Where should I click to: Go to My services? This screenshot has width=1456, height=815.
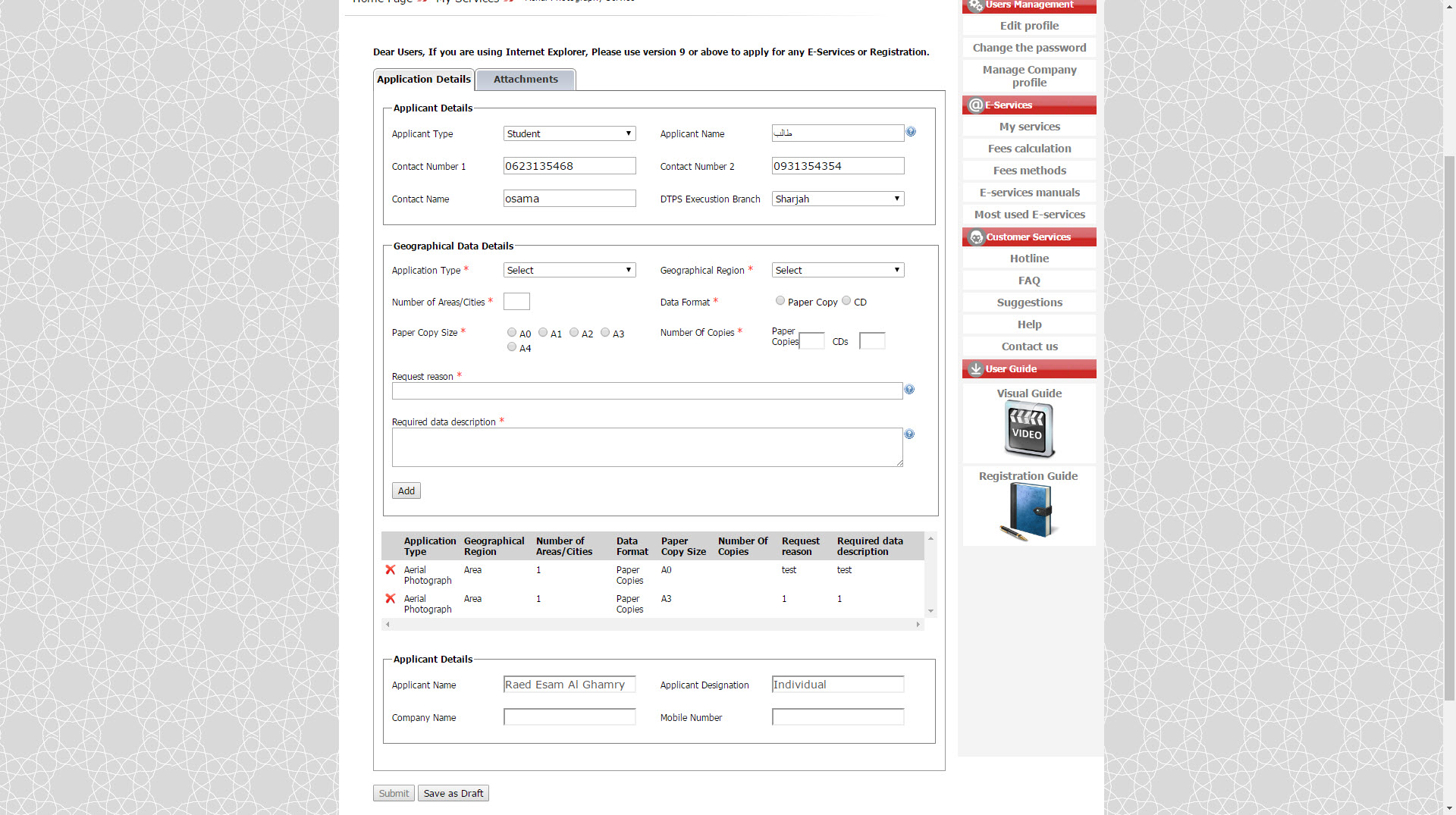pyautogui.click(x=1029, y=127)
